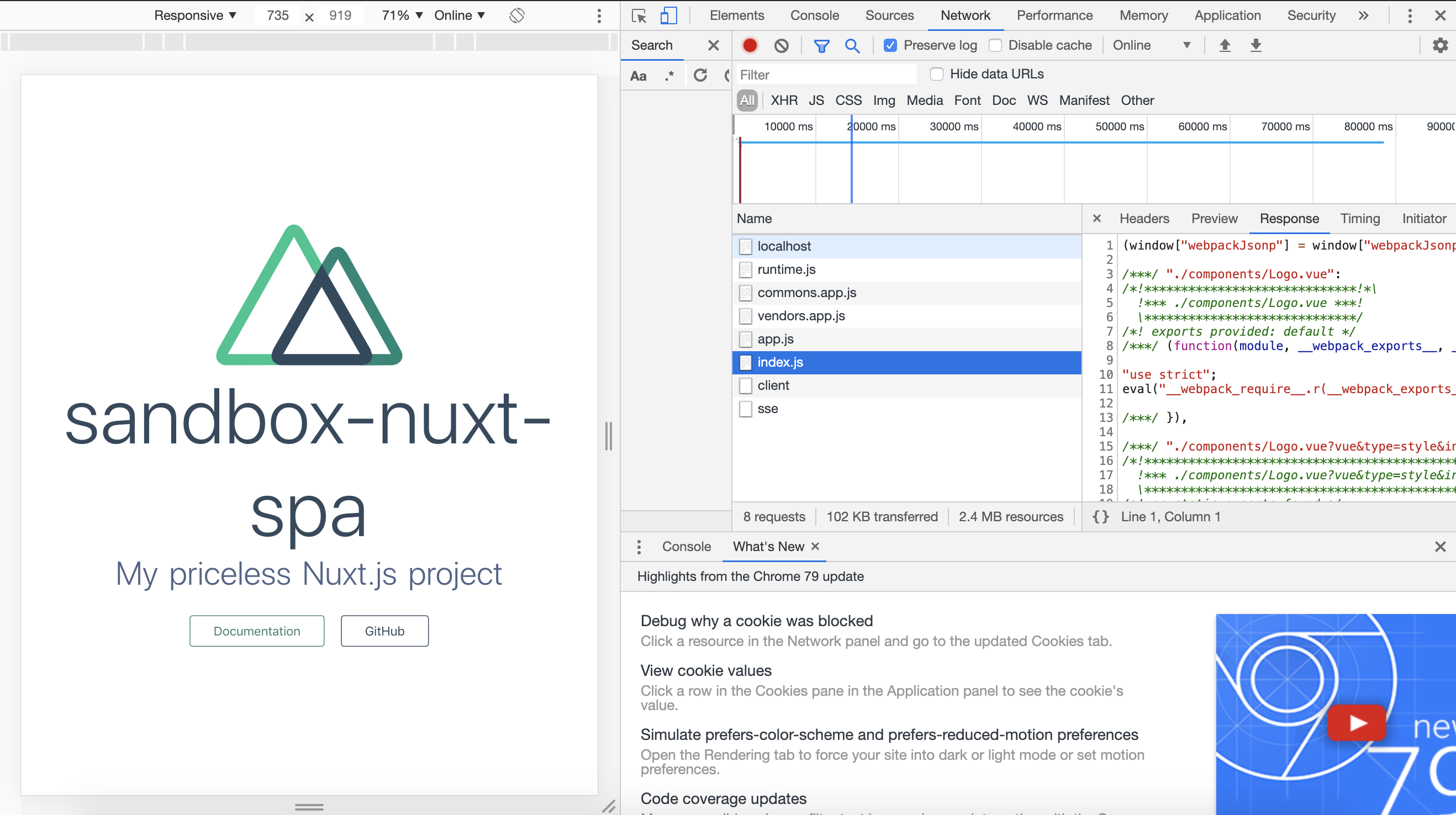Uncheck the Preserve log checkbox
The height and width of the screenshot is (815, 1456).
point(890,45)
